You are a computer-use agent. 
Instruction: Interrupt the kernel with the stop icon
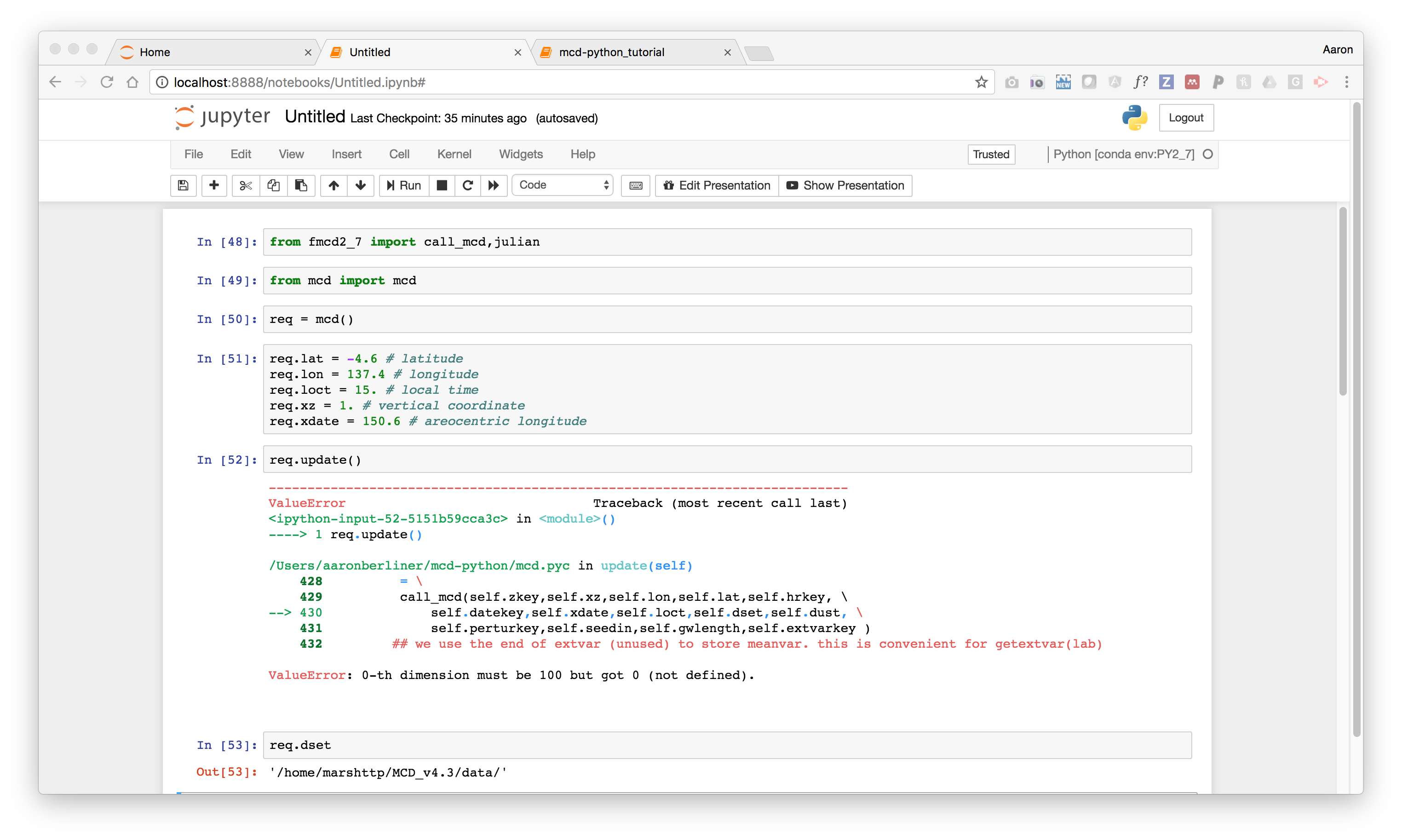coord(442,185)
